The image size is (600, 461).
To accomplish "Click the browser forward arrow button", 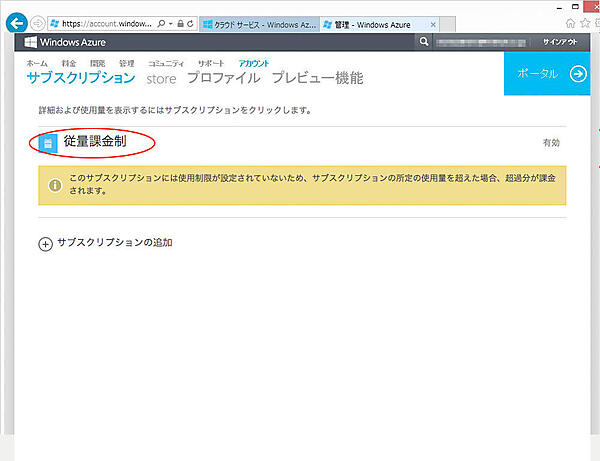I will [38, 24].
